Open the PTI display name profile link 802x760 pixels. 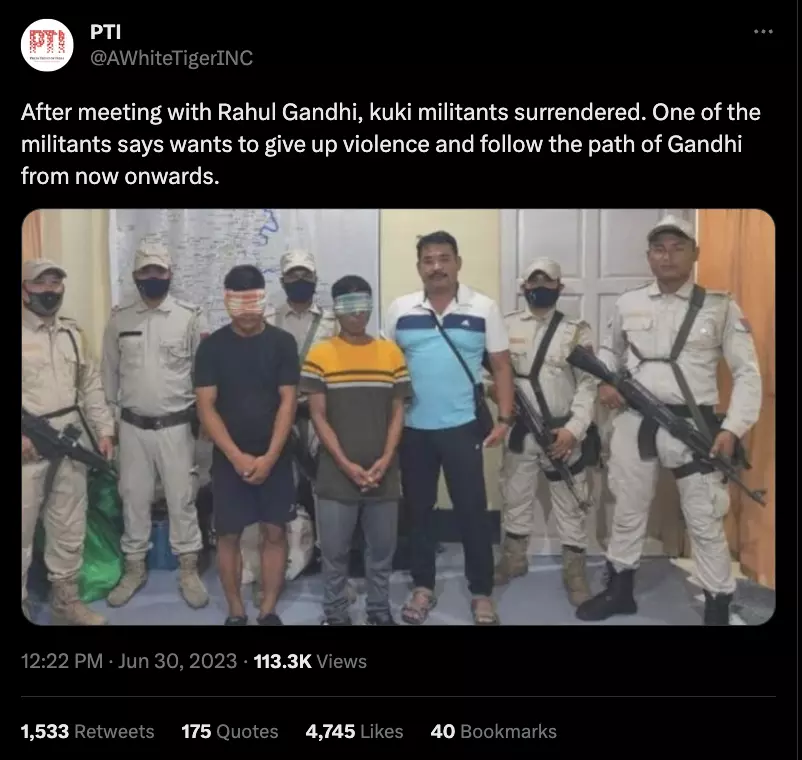point(105,32)
